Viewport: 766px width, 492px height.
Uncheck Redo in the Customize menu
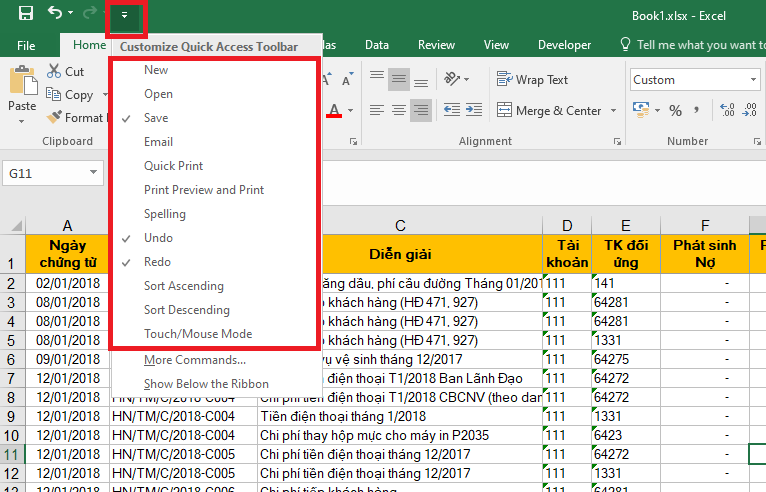(x=157, y=262)
